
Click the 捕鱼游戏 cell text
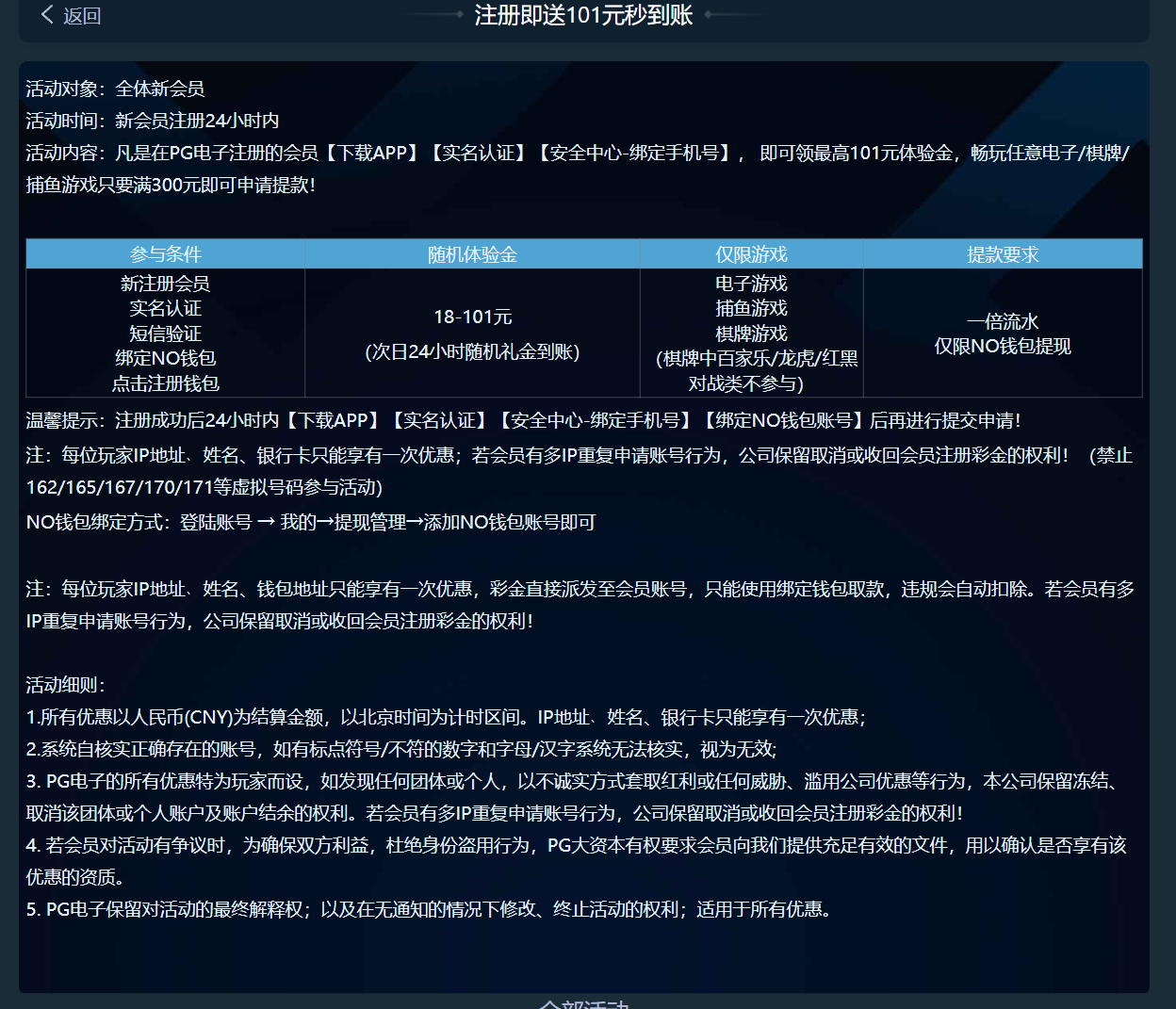tap(751, 308)
